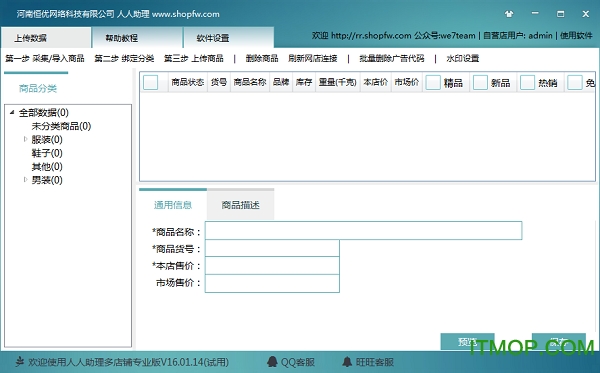Select 男装(0) in the category tree

(x=47, y=180)
